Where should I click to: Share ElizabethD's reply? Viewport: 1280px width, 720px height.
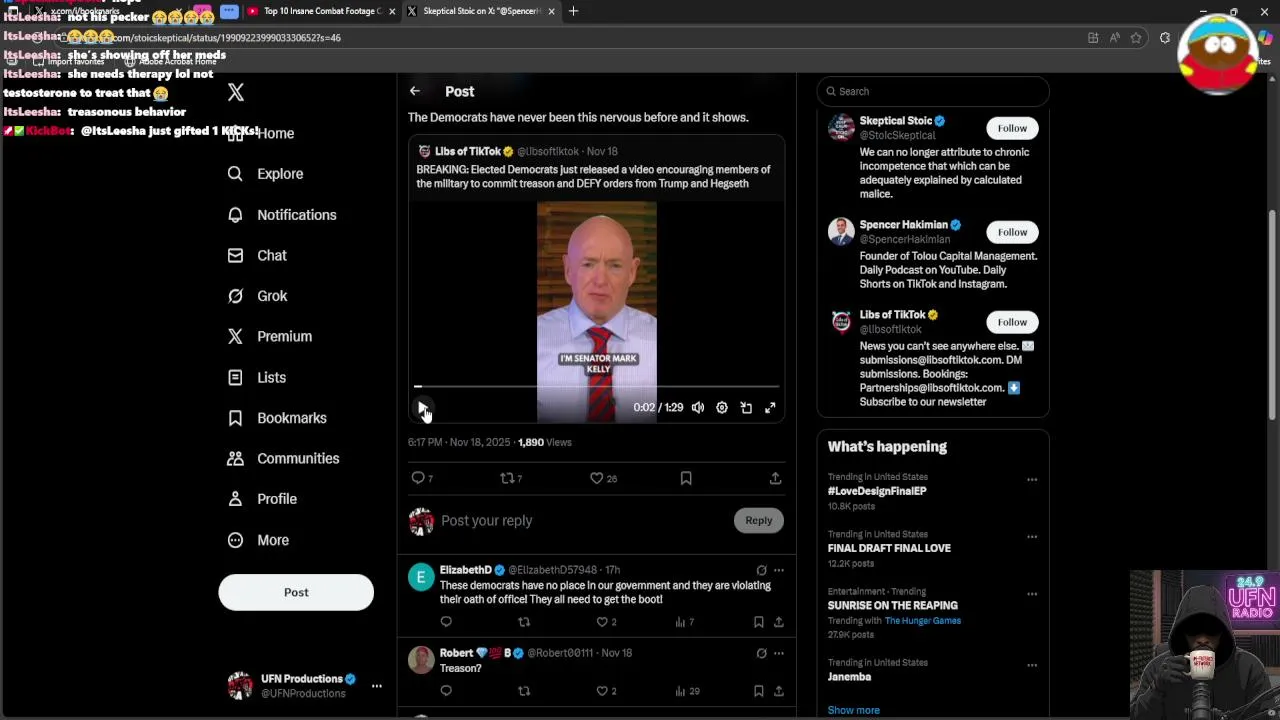779,622
